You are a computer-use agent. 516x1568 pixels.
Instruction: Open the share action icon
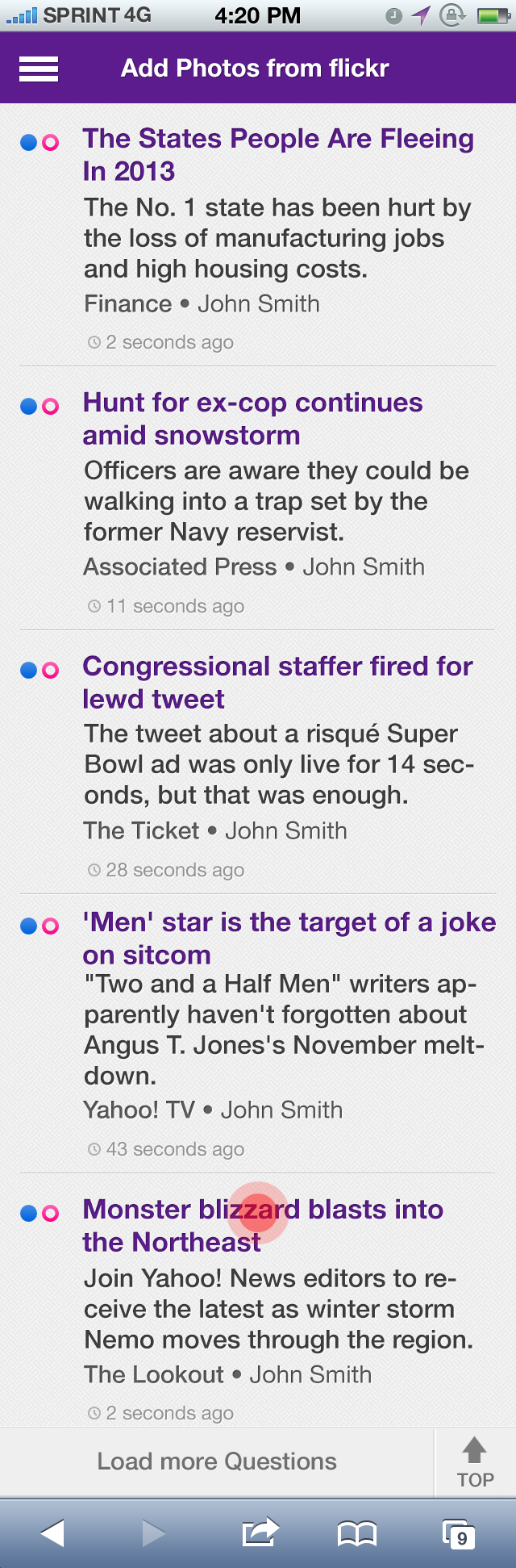[x=260, y=1532]
